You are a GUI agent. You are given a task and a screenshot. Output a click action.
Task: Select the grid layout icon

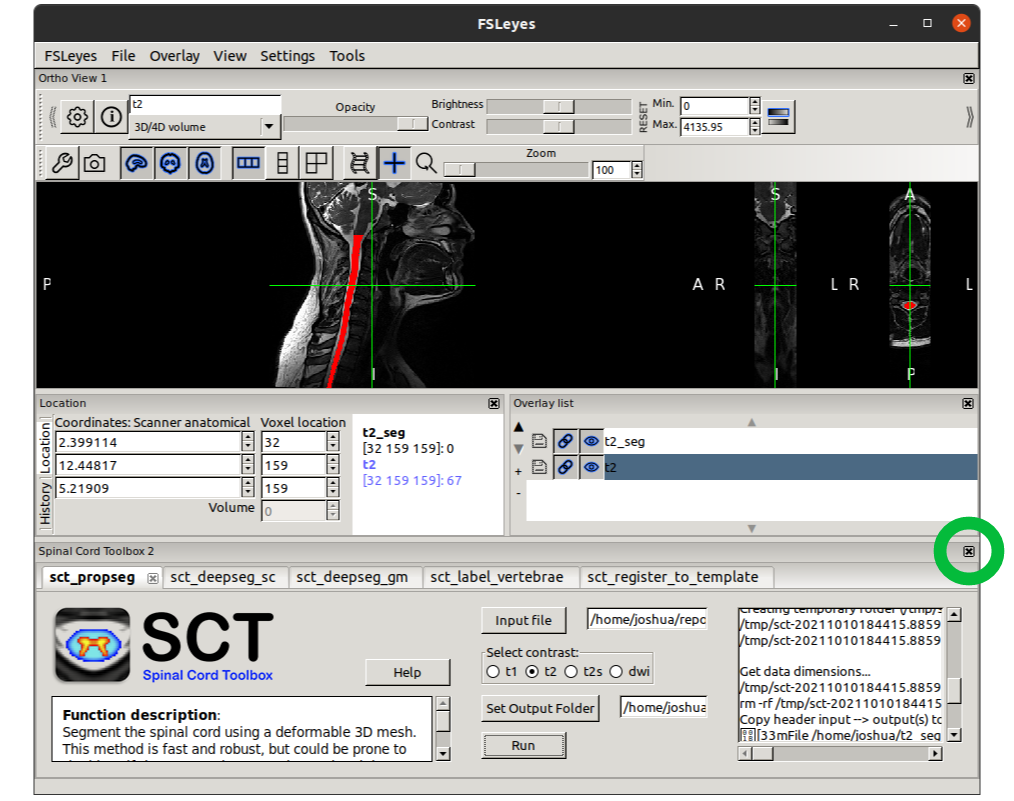(x=317, y=162)
